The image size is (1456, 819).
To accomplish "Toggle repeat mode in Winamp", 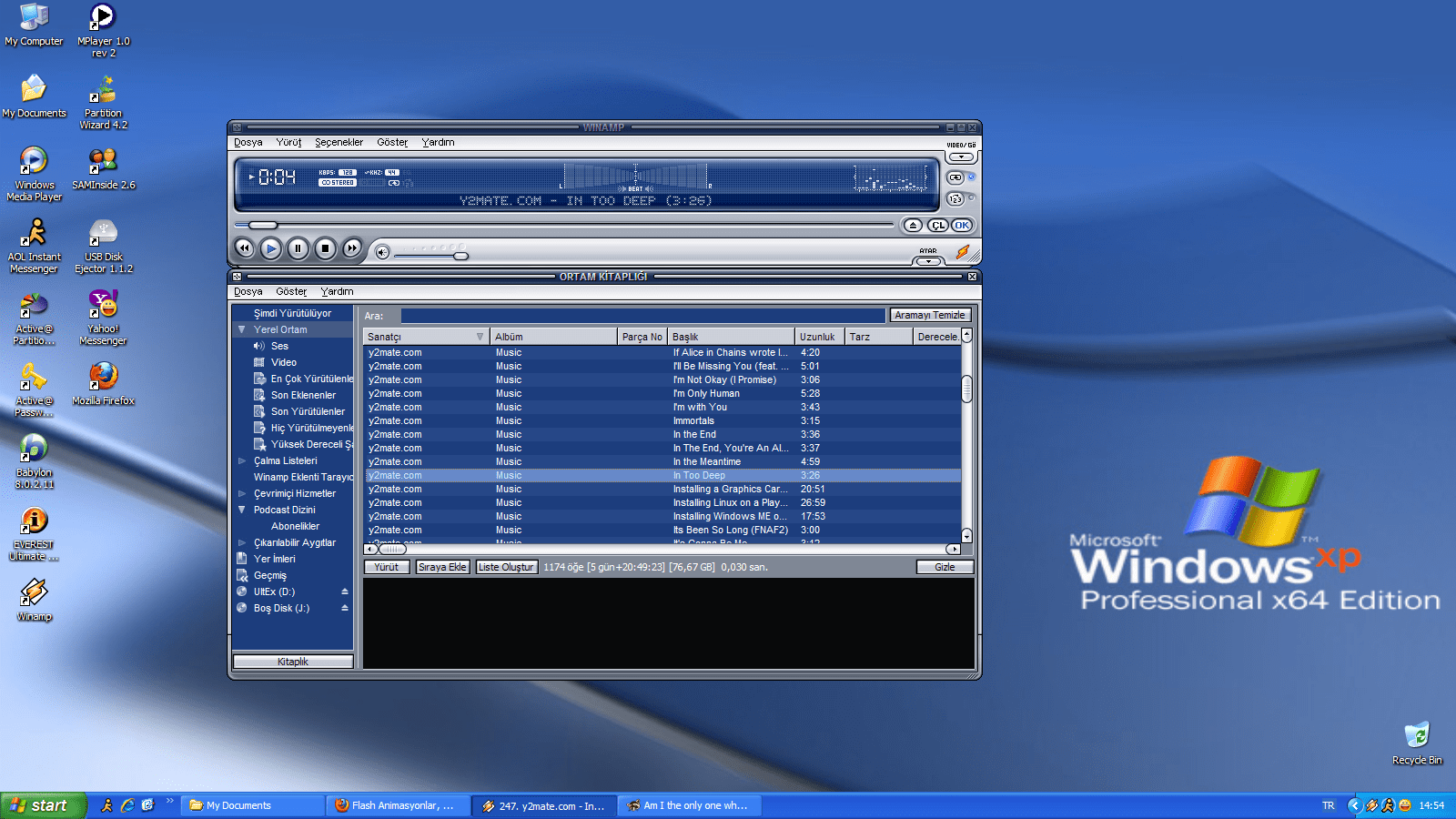I will pos(955,177).
